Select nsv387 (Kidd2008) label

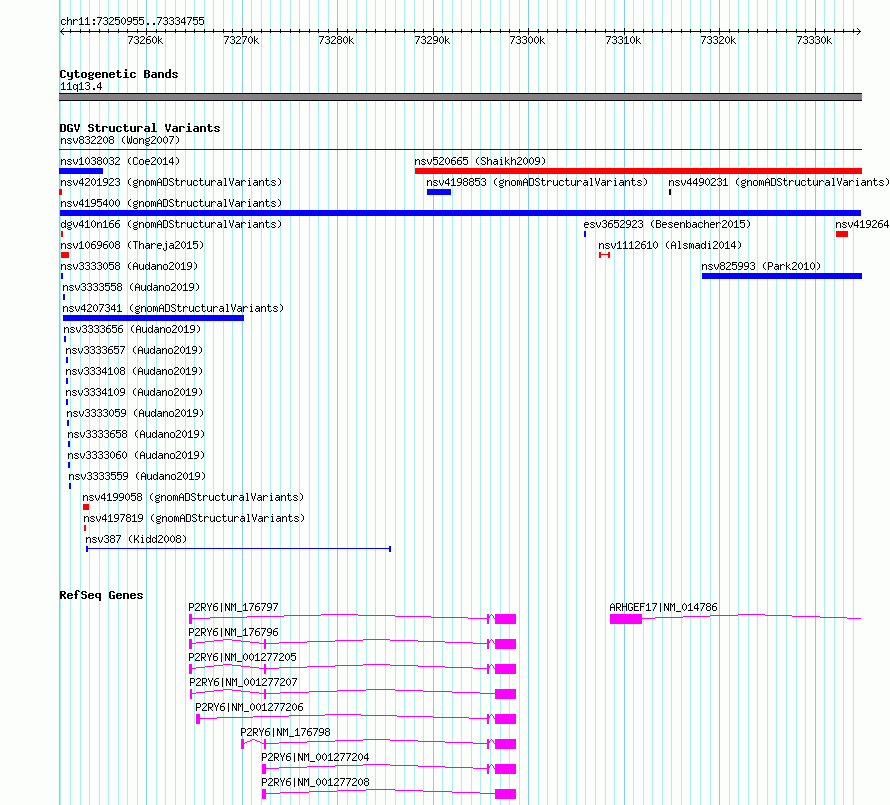click(x=136, y=539)
